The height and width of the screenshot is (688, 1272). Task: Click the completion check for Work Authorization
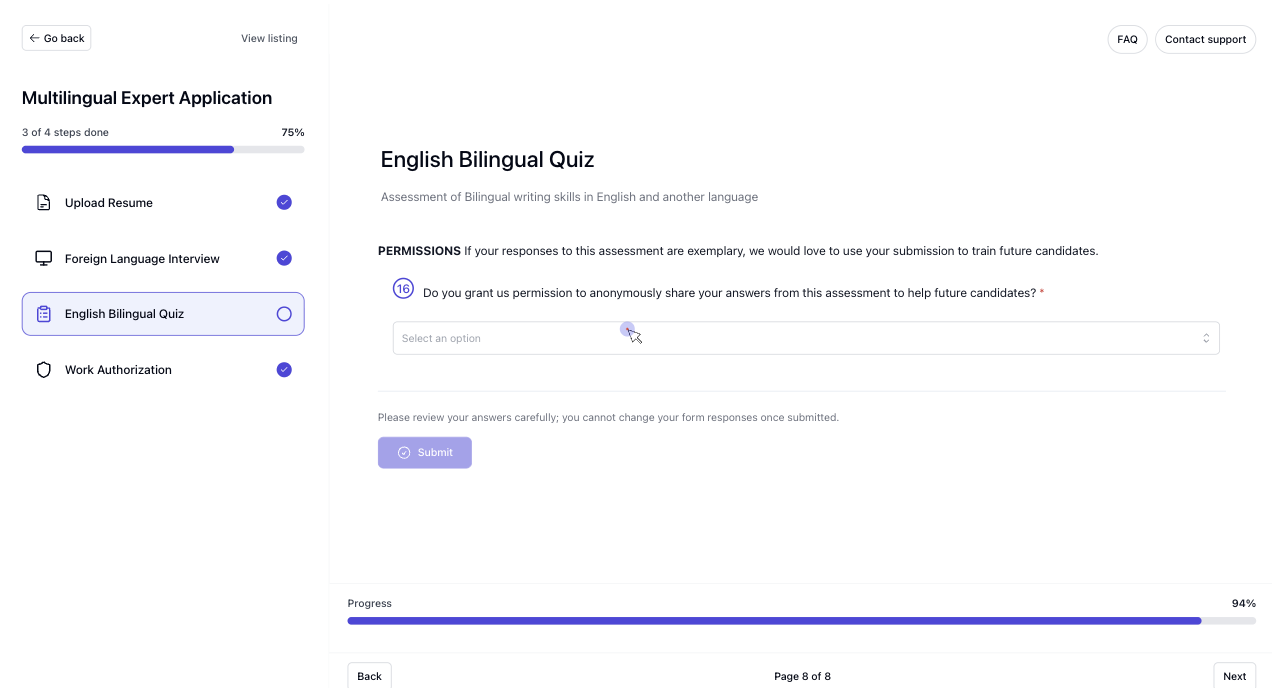[284, 369]
